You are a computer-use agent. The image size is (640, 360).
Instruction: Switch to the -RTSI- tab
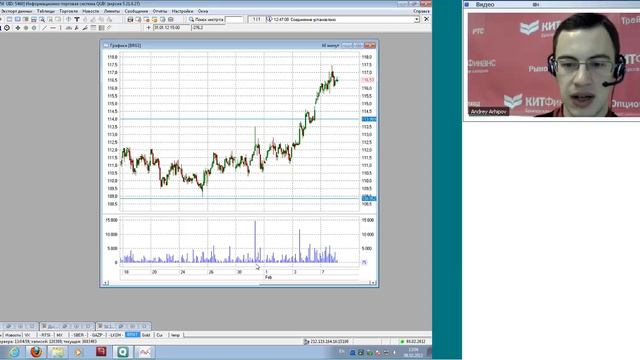point(46,335)
